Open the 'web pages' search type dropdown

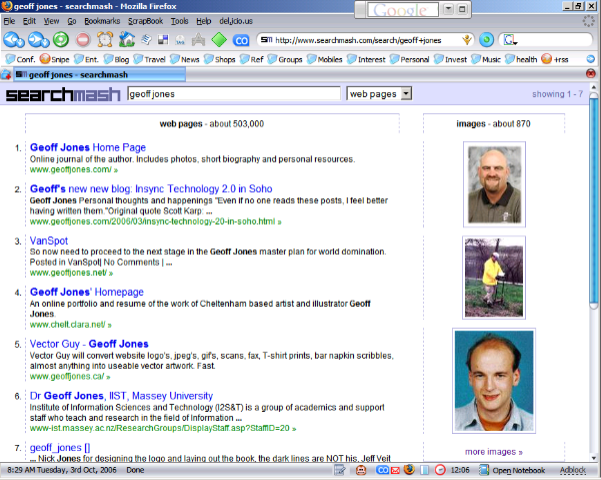coord(379,94)
